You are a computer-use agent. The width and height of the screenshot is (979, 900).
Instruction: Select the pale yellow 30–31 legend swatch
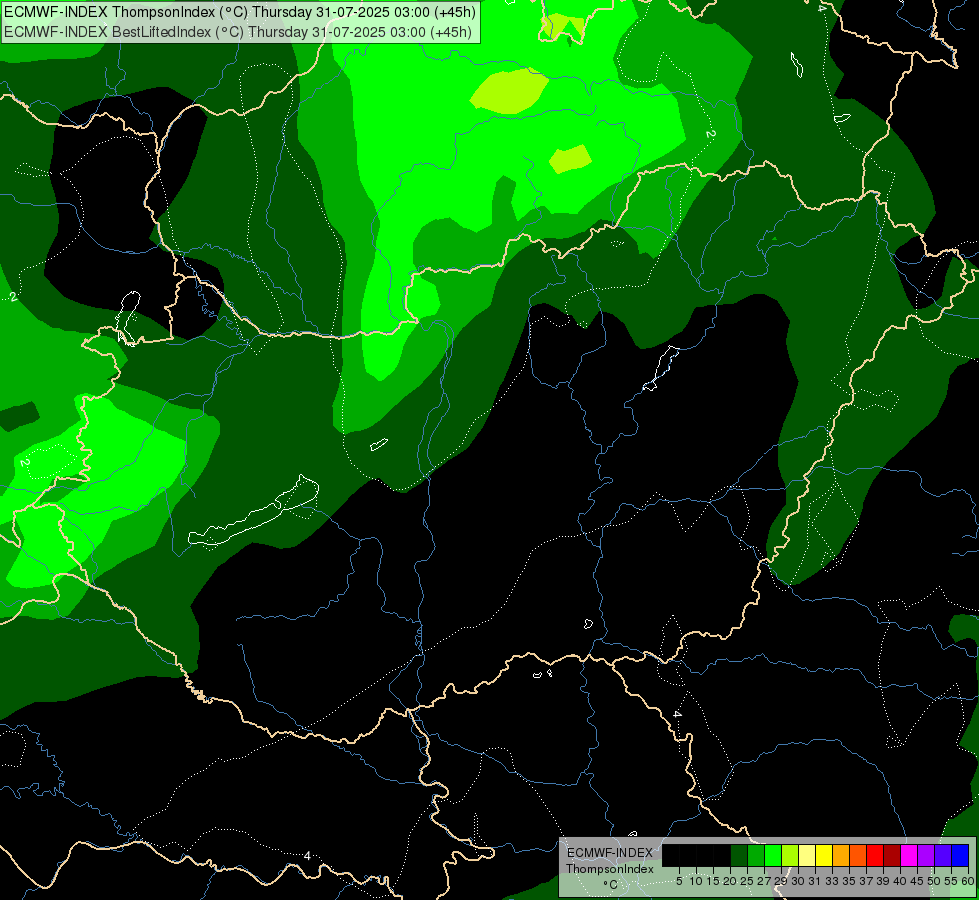[807, 855]
